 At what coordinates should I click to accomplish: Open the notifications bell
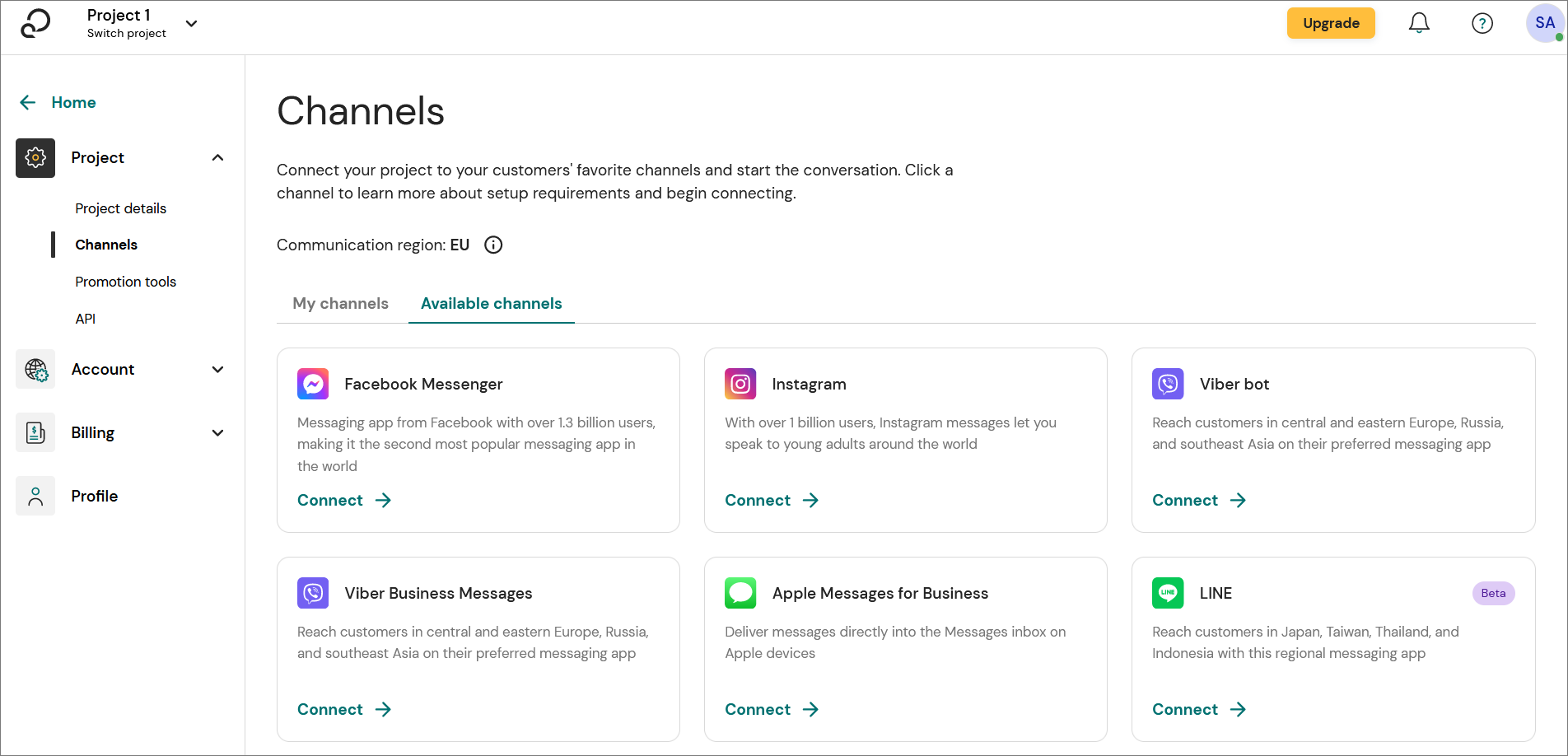[x=1418, y=23]
